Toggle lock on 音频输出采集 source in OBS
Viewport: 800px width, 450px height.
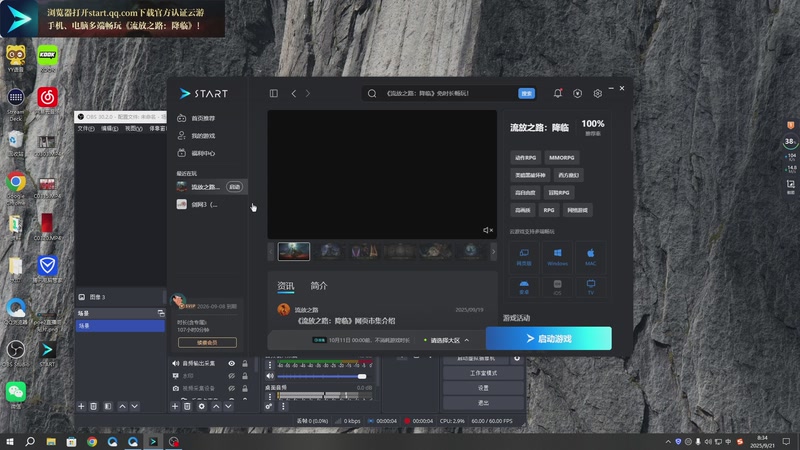pyautogui.click(x=245, y=363)
